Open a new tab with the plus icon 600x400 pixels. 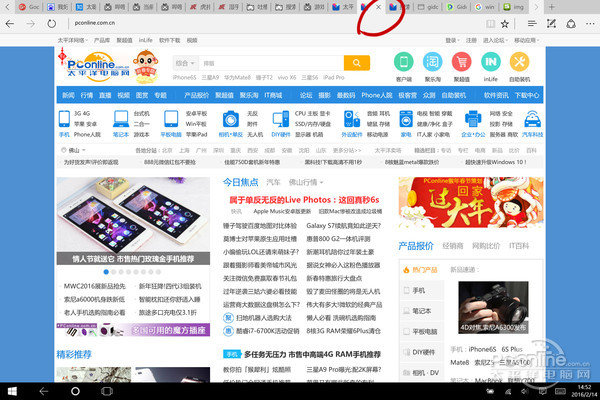[551, 7]
